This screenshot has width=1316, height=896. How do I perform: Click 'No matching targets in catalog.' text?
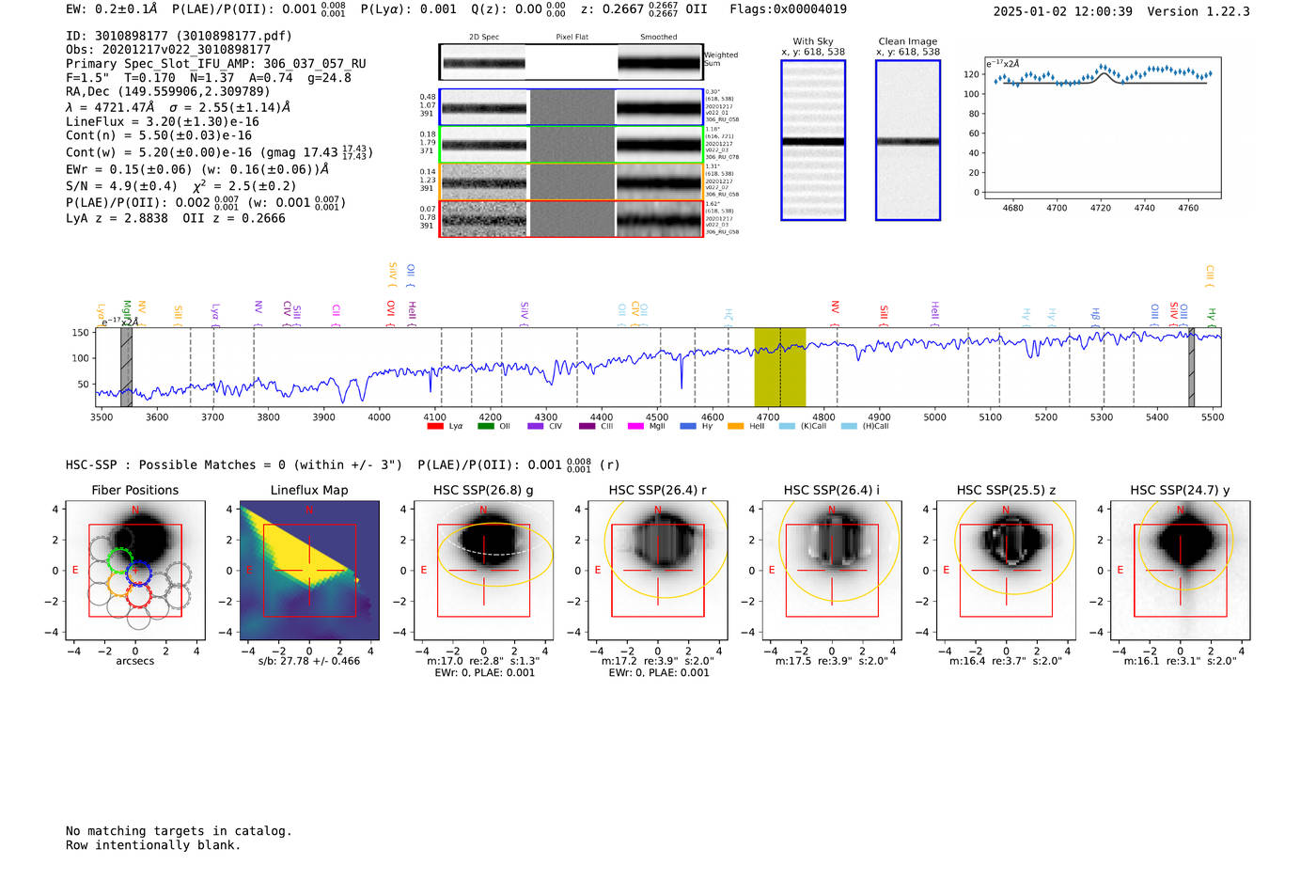(179, 831)
